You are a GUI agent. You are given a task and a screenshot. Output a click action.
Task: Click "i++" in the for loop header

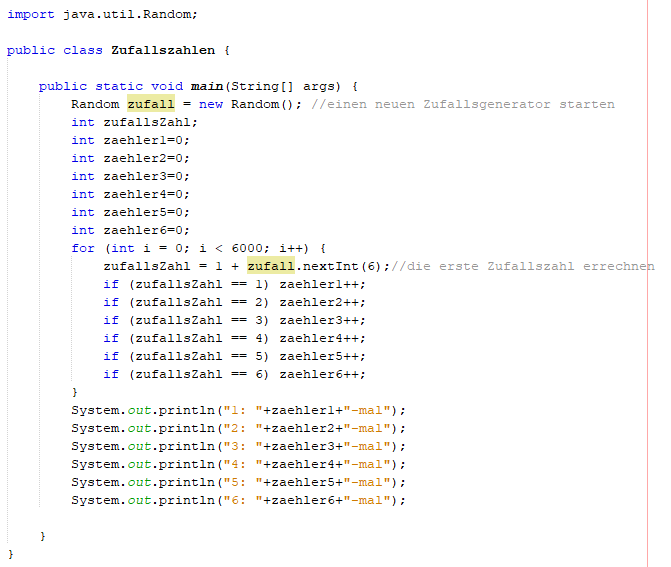coord(291,248)
